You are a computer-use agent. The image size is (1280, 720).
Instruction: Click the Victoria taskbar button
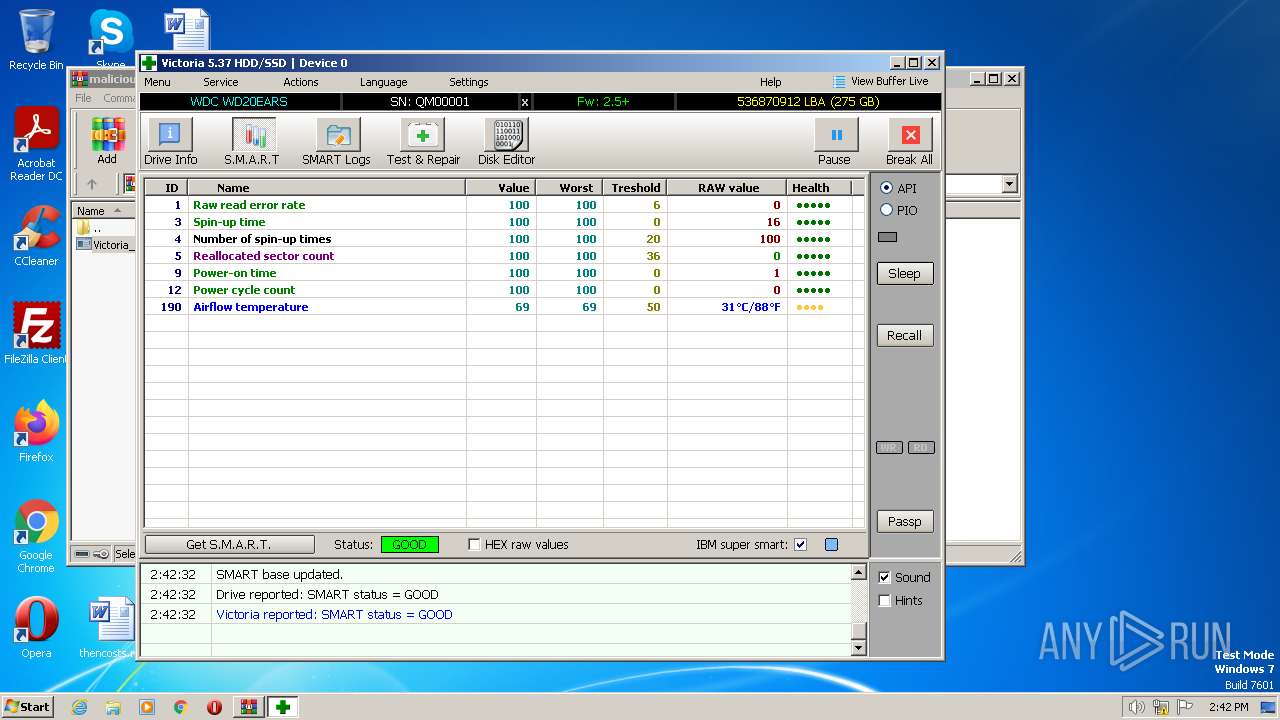click(x=283, y=707)
